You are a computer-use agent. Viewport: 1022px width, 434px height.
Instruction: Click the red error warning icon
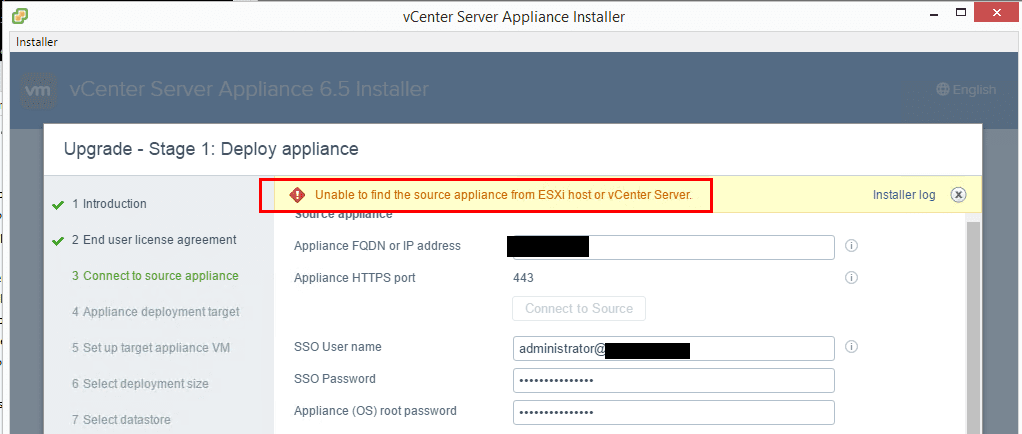(297, 195)
